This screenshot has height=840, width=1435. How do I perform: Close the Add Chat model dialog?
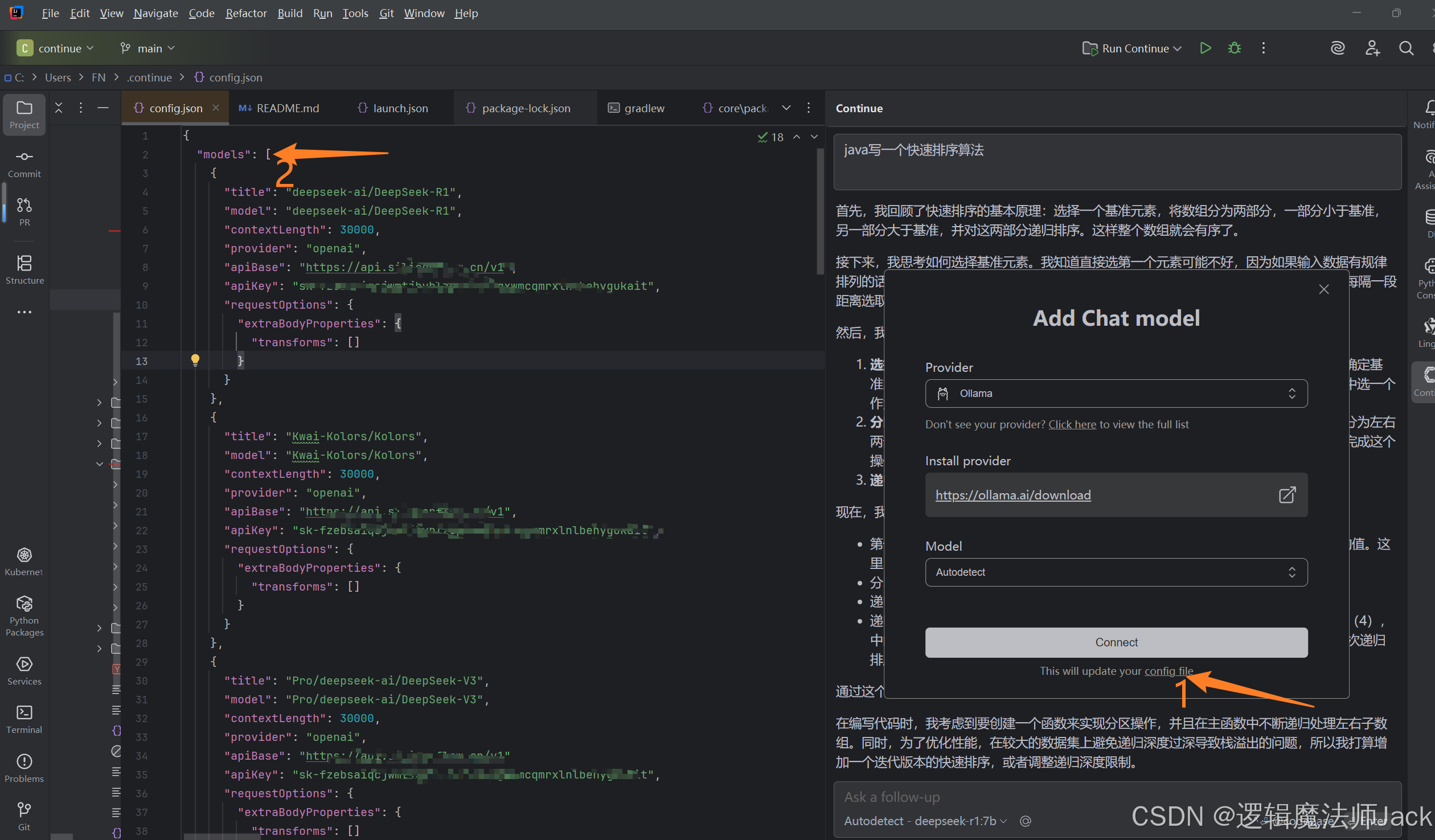1323,289
